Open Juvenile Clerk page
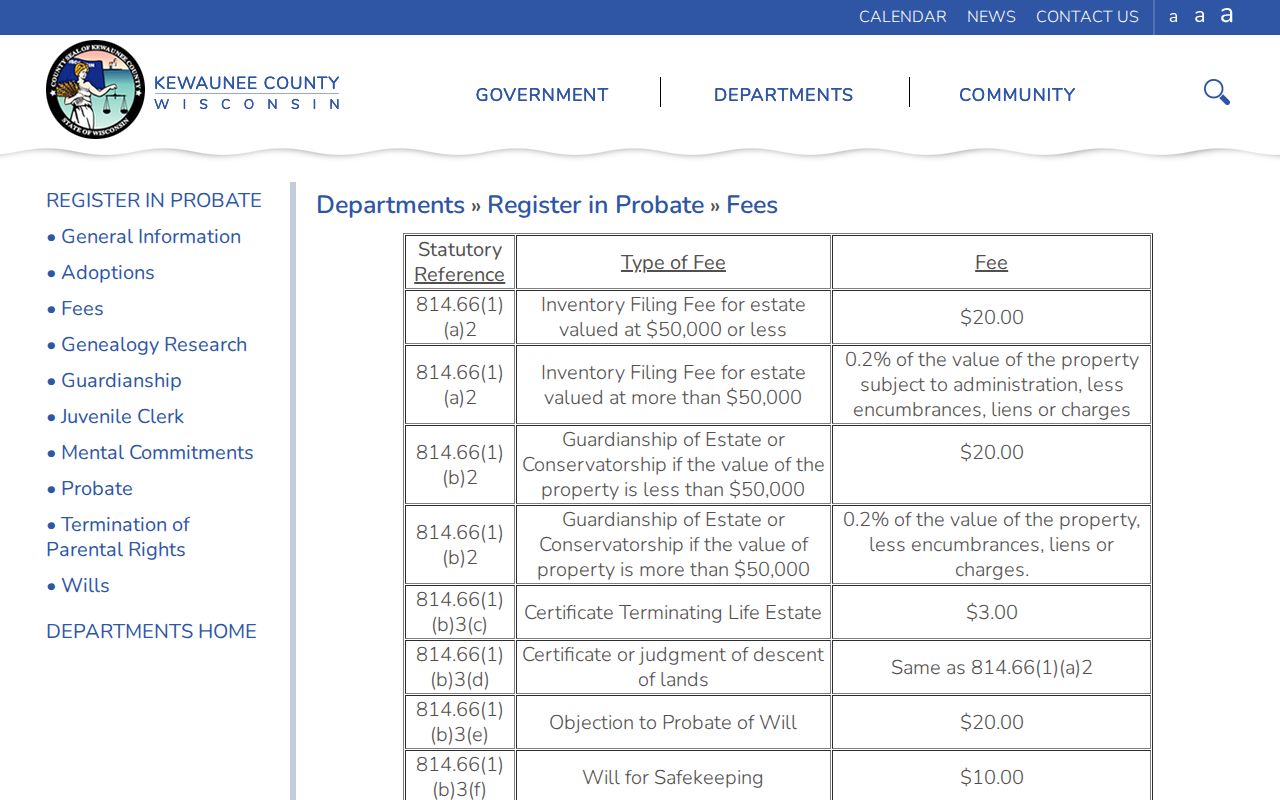The image size is (1280, 800). [122, 416]
